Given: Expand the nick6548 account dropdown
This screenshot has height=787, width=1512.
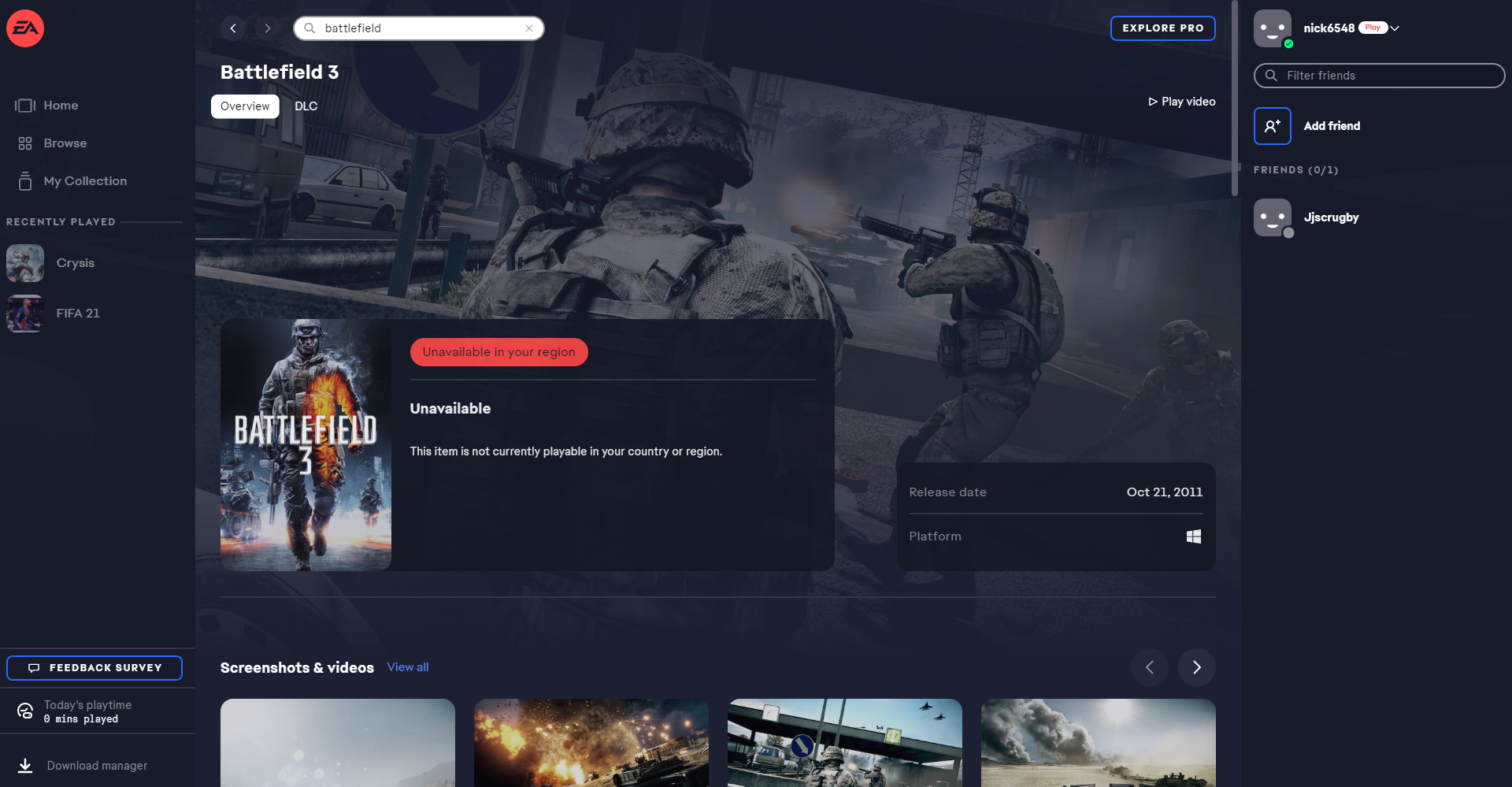Looking at the screenshot, I should [x=1395, y=28].
